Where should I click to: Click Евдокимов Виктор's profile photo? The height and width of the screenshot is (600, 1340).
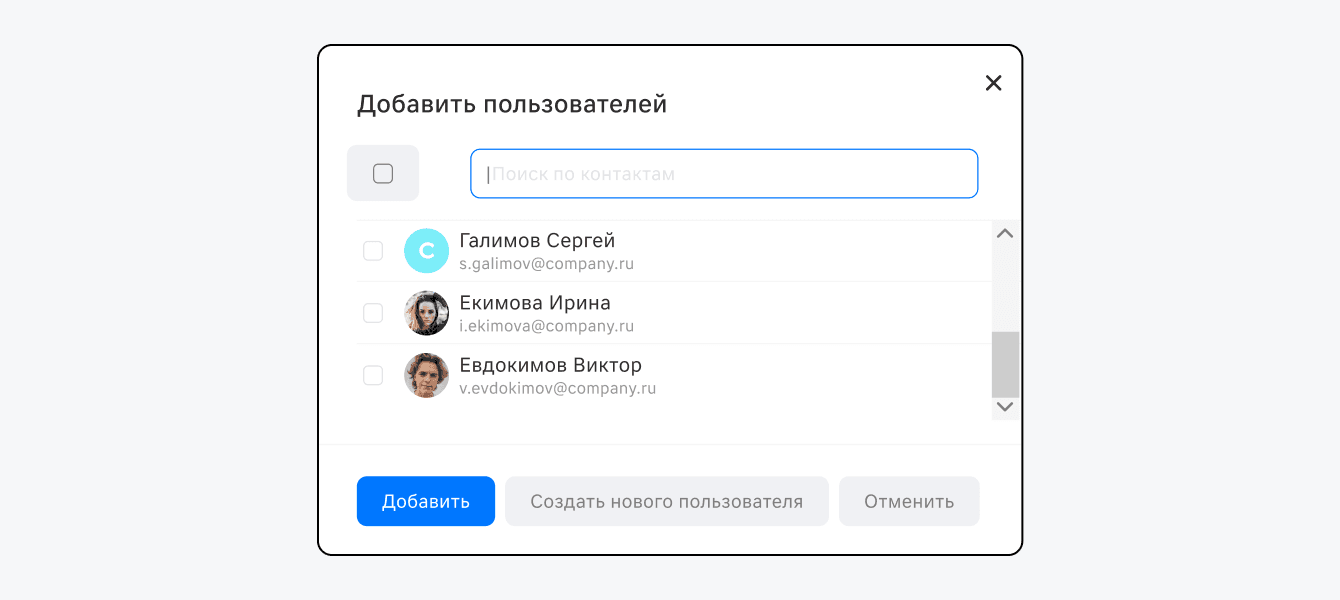pos(426,375)
